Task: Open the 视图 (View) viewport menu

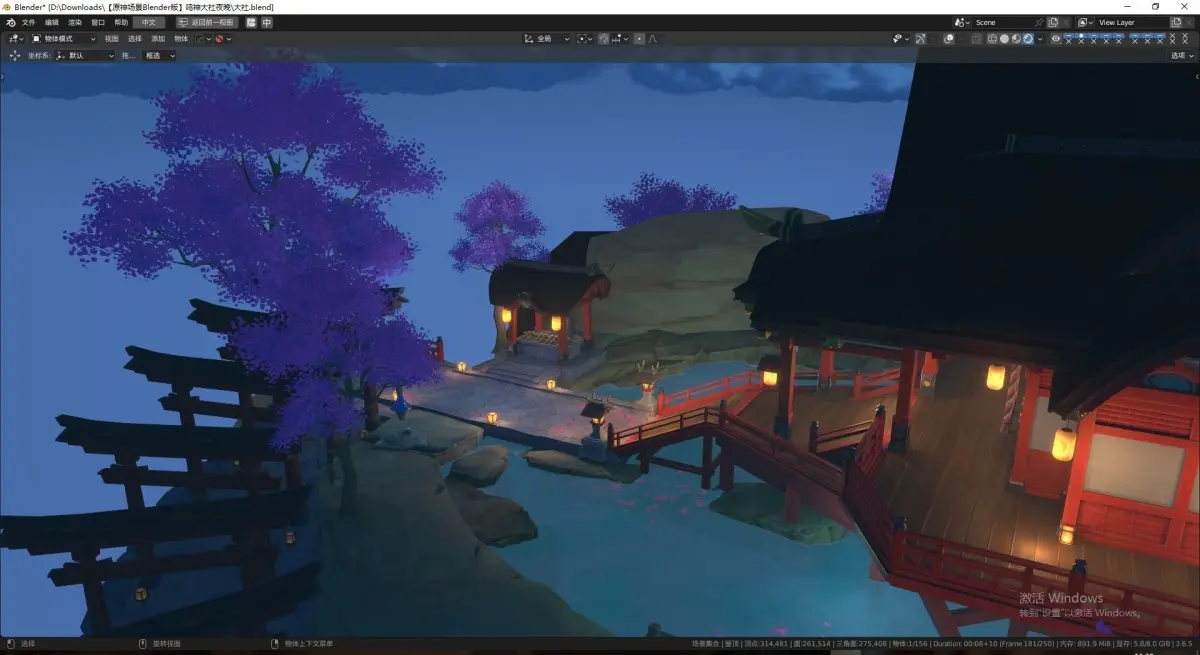Action: click(x=111, y=39)
